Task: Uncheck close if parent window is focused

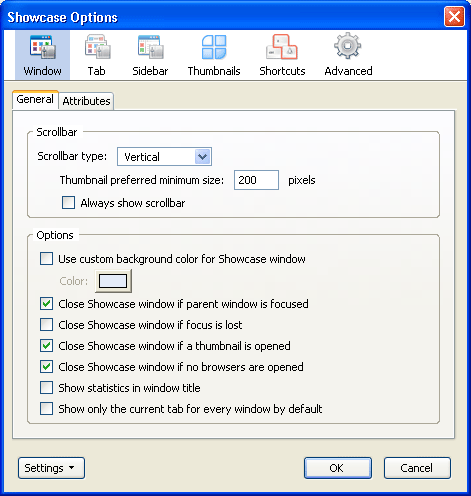Action: [46, 304]
